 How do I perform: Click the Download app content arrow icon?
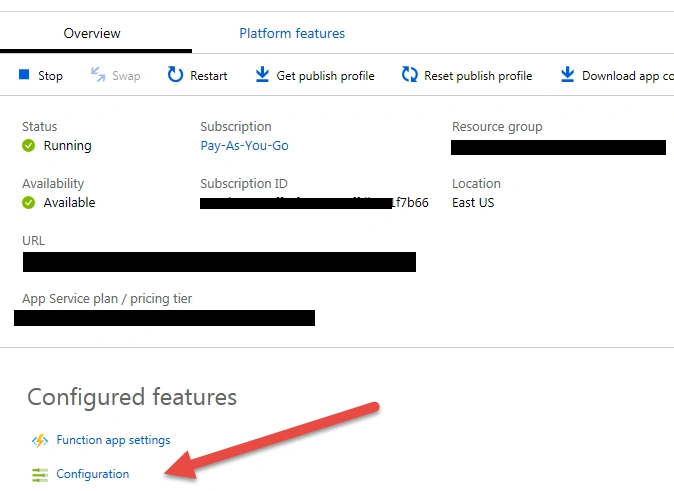(567, 74)
